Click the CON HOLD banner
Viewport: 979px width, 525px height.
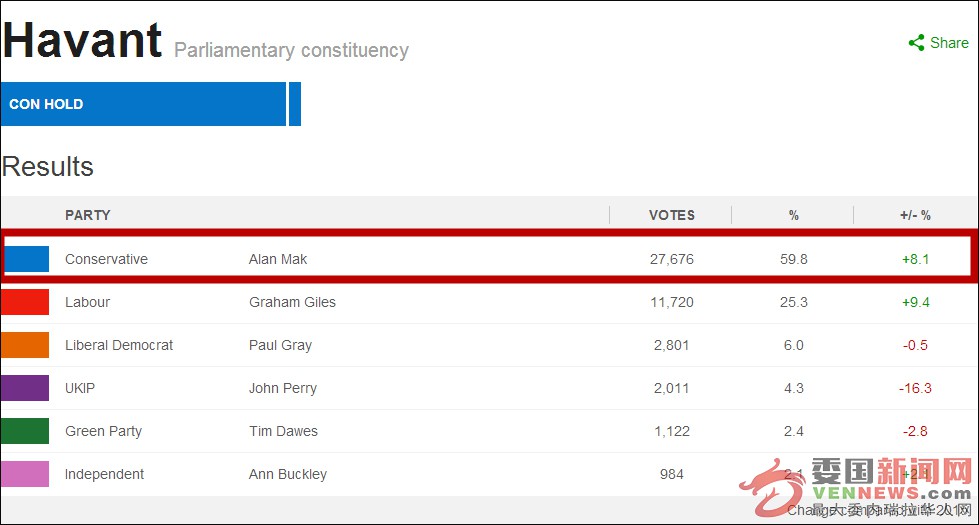(x=150, y=104)
